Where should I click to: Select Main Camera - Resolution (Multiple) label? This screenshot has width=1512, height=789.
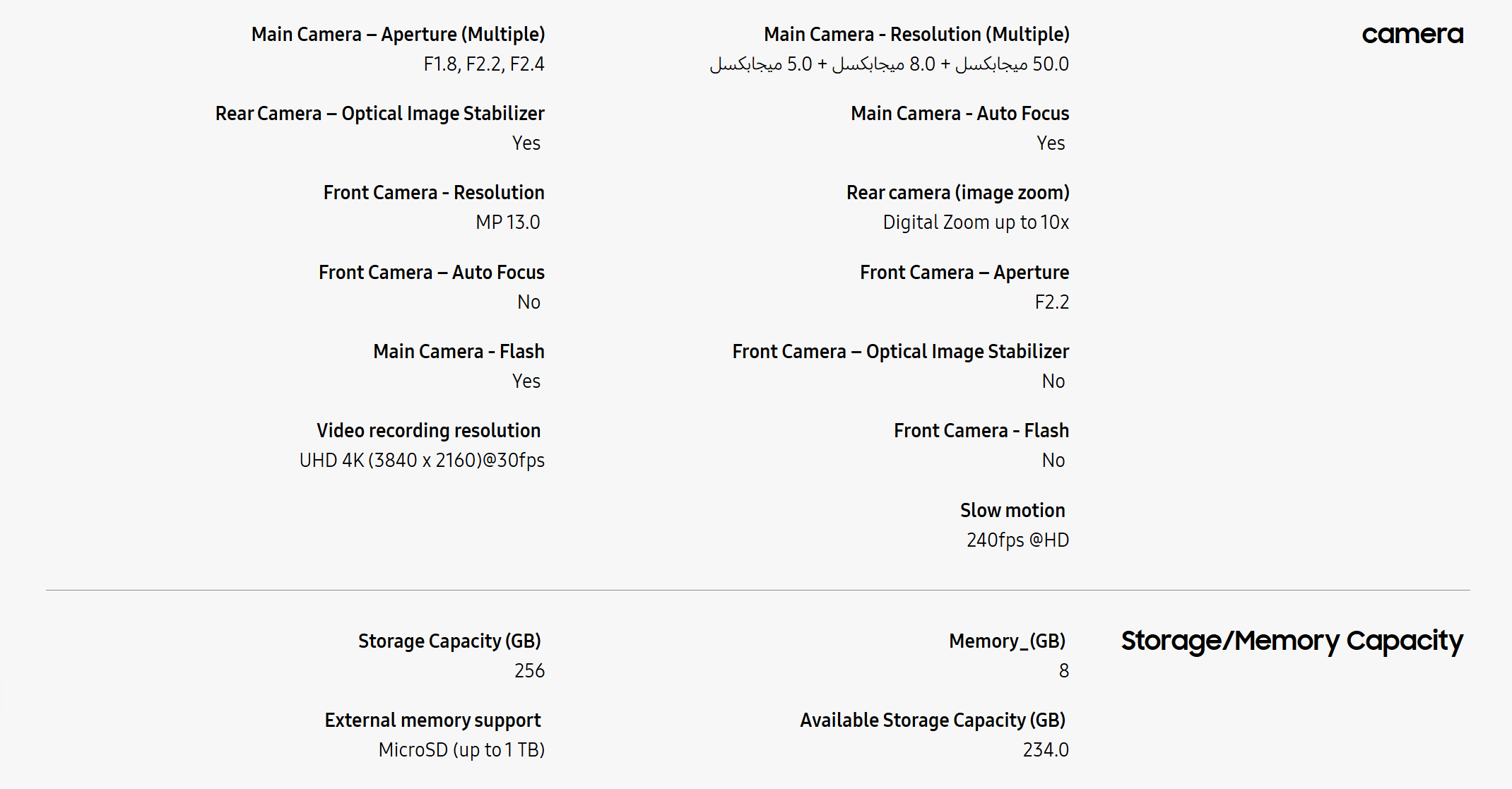pos(916,34)
